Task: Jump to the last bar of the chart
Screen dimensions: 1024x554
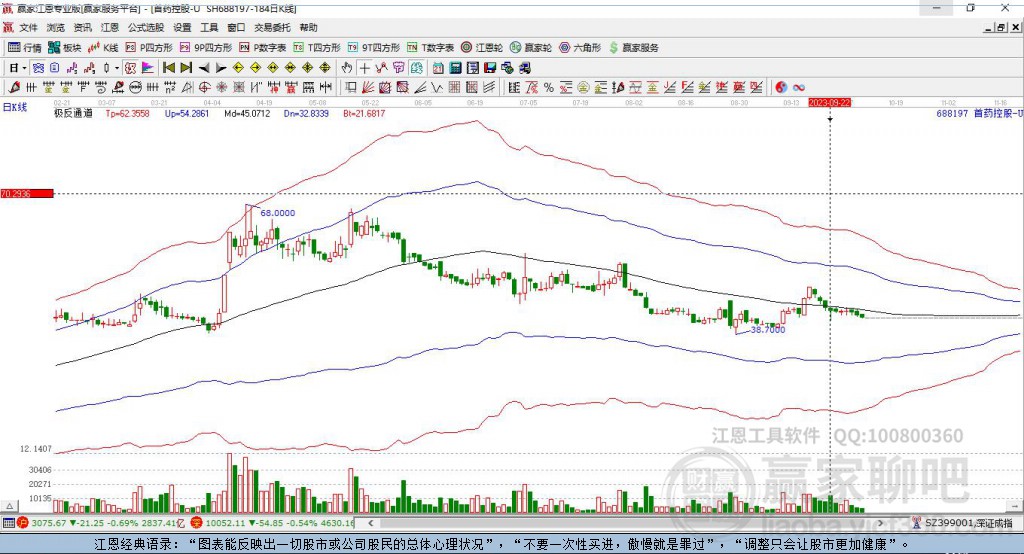Action: pos(186,68)
